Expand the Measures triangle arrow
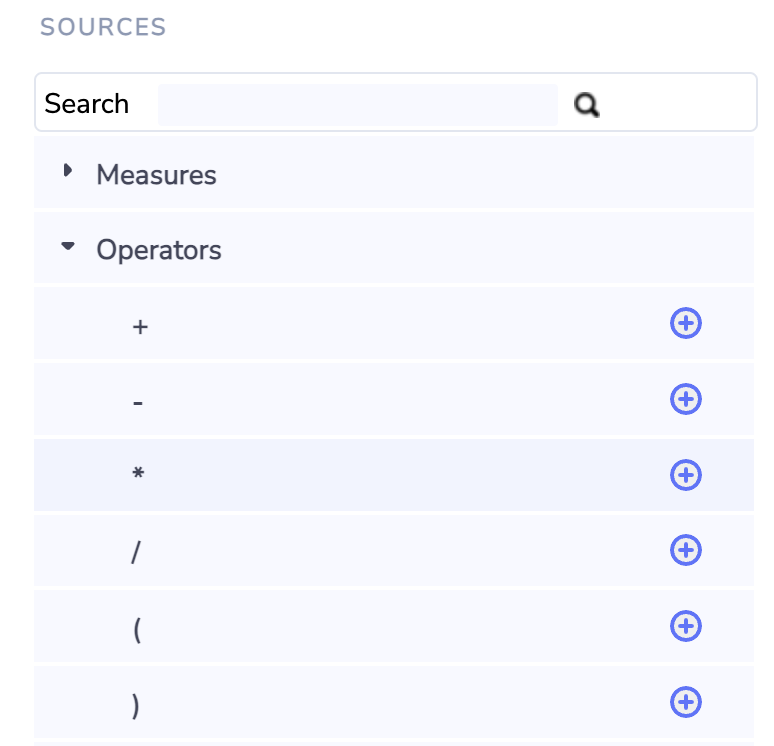774x746 pixels. [68, 171]
